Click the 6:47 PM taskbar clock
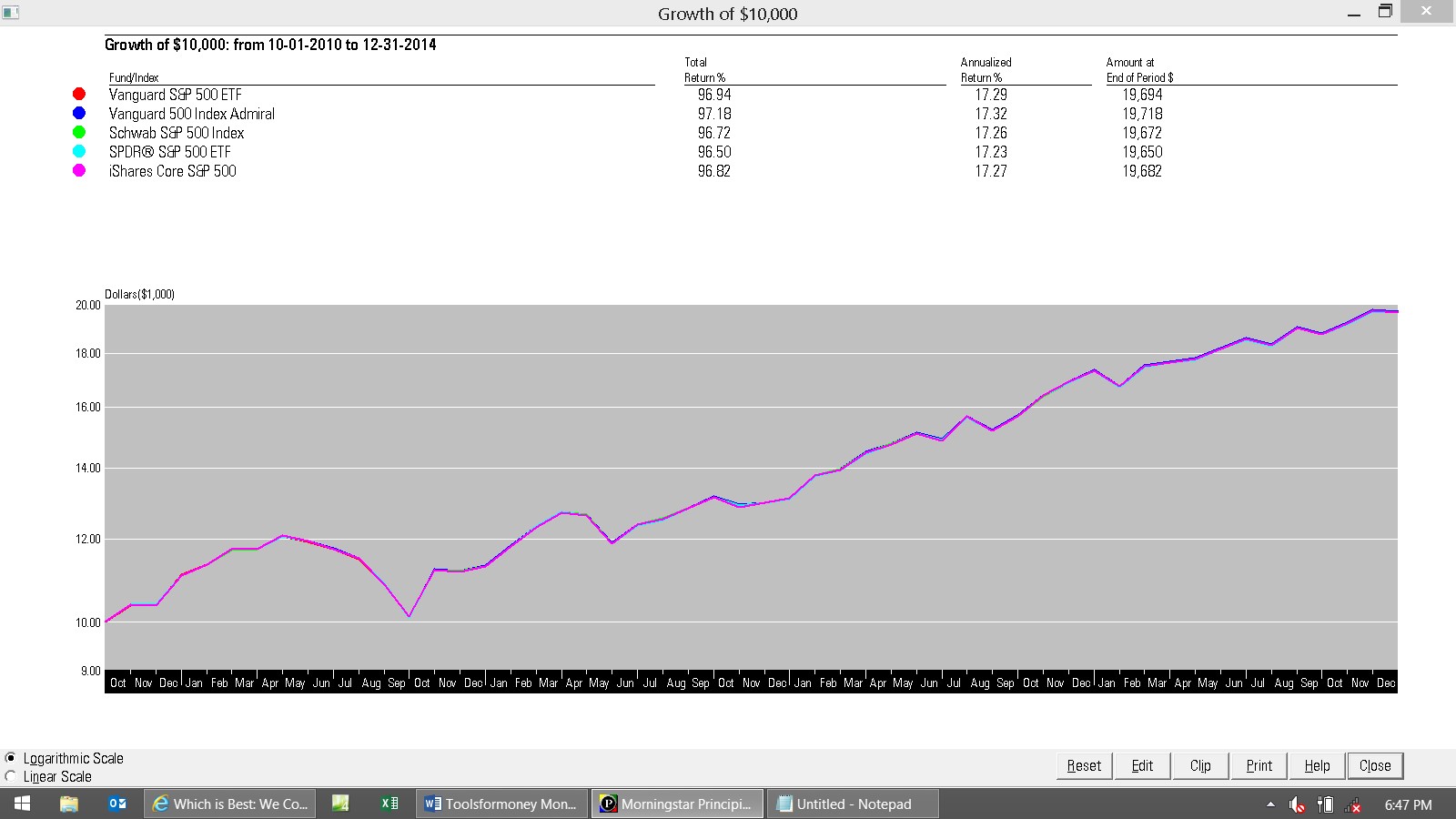This screenshot has width=1456, height=819. coord(1408,804)
